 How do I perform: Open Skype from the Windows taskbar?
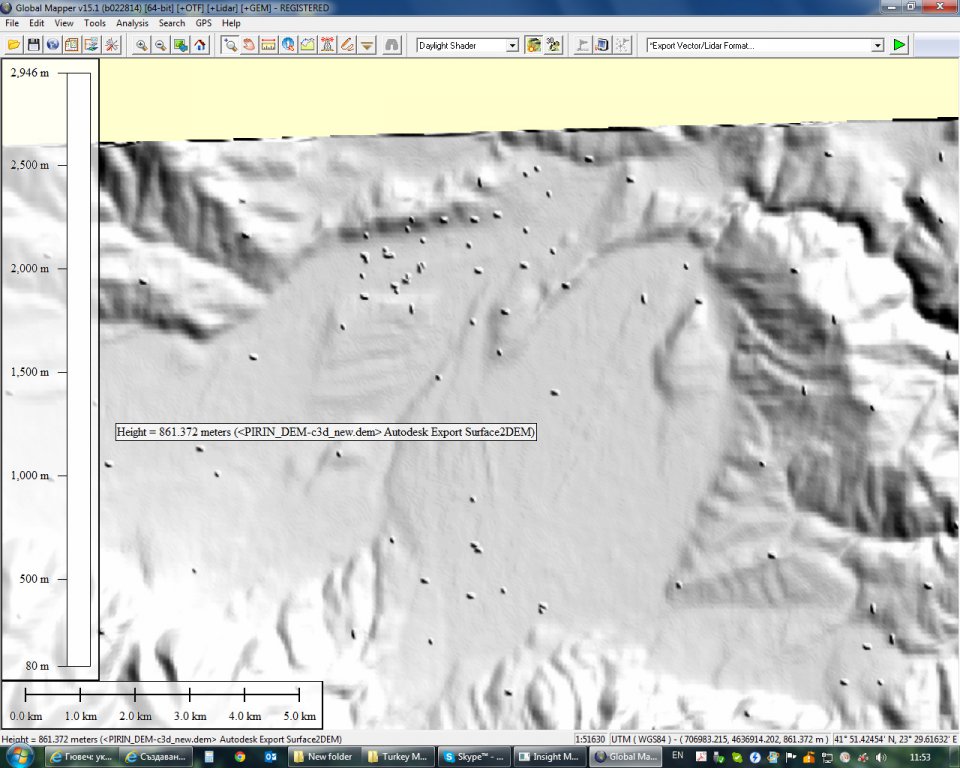tap(473, 757)
